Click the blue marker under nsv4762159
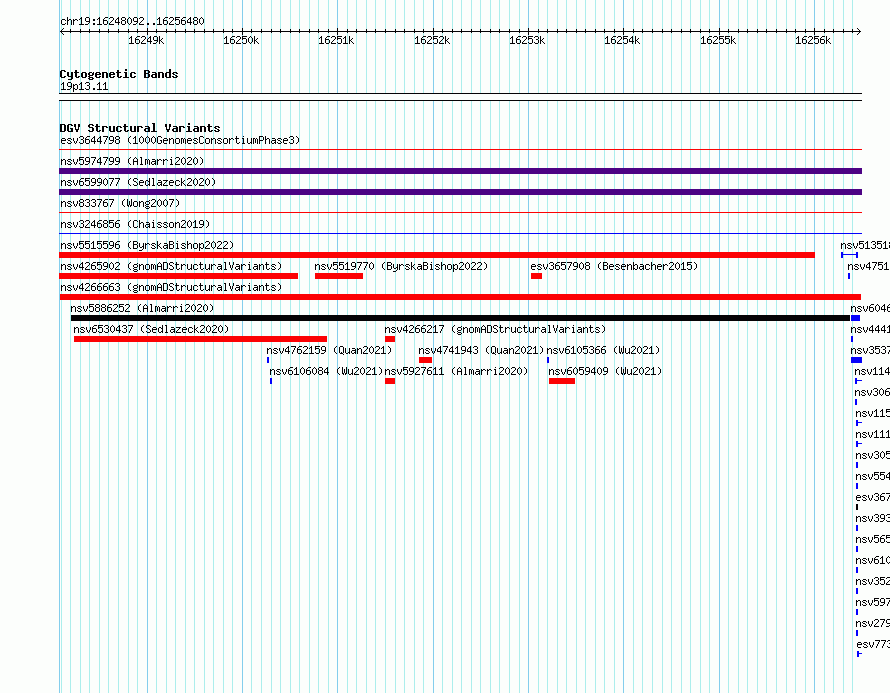 coord(268,360)
